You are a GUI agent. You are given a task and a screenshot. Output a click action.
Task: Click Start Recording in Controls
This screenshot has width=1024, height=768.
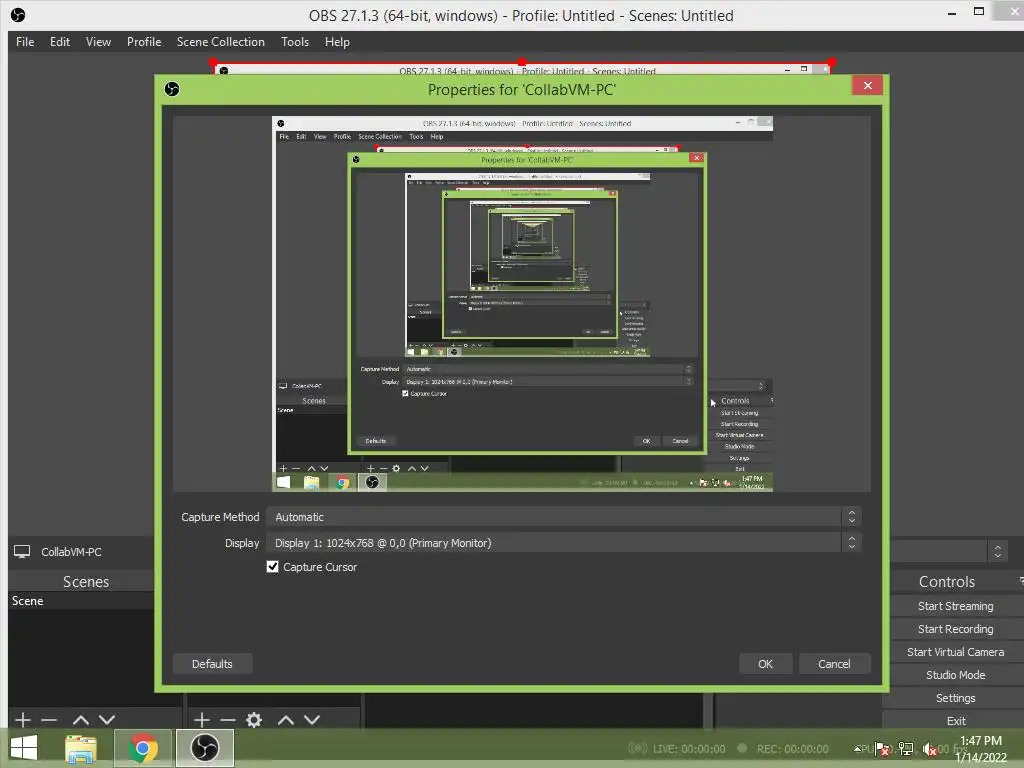(x=955, y=629)
